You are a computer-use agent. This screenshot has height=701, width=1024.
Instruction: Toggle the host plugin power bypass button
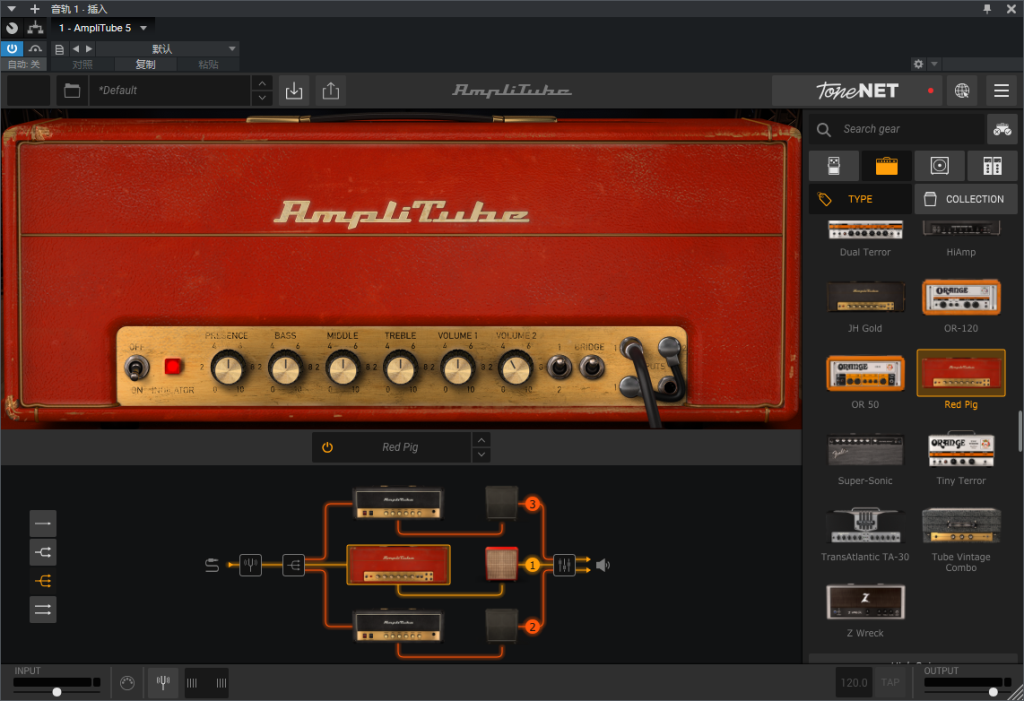(x=12, y=48)
